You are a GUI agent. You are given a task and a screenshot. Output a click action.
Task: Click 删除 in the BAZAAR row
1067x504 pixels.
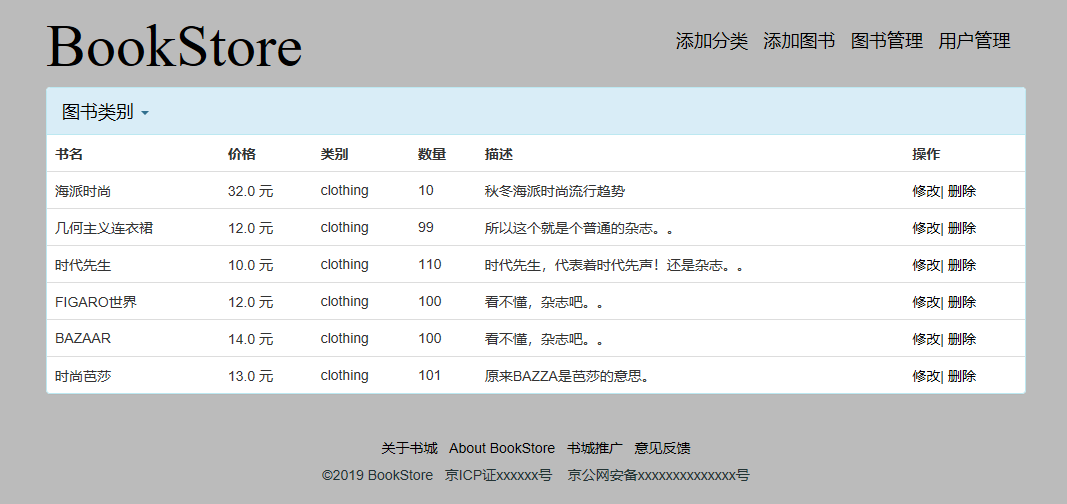pyautogui.click(x=962, y=339)
